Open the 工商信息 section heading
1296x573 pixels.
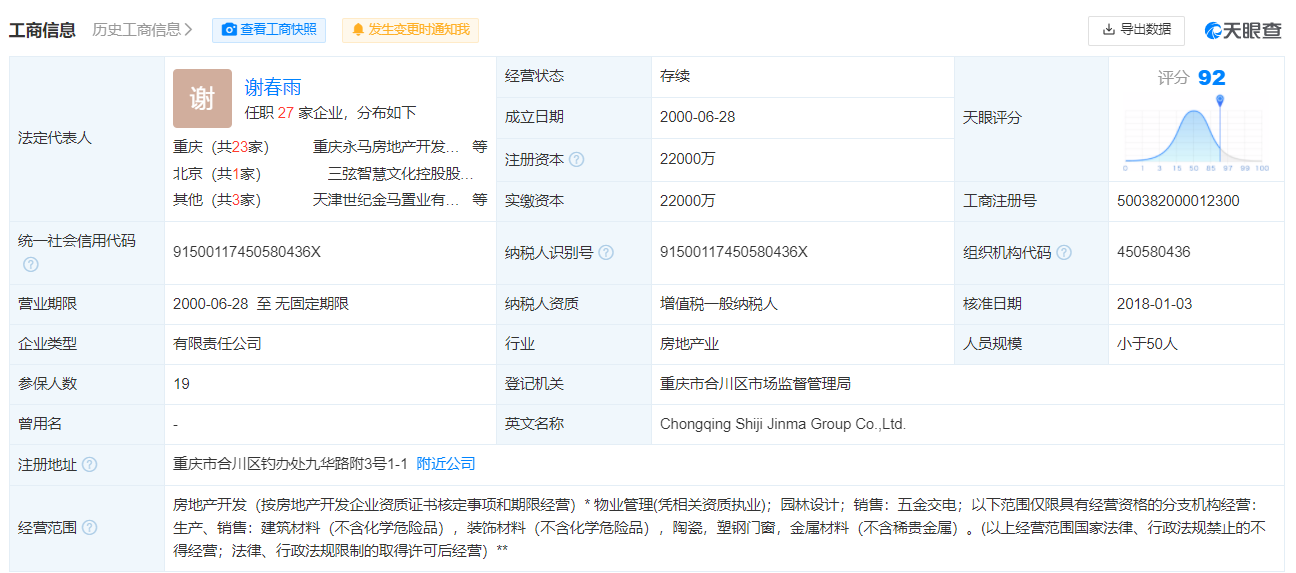point(42,30)
